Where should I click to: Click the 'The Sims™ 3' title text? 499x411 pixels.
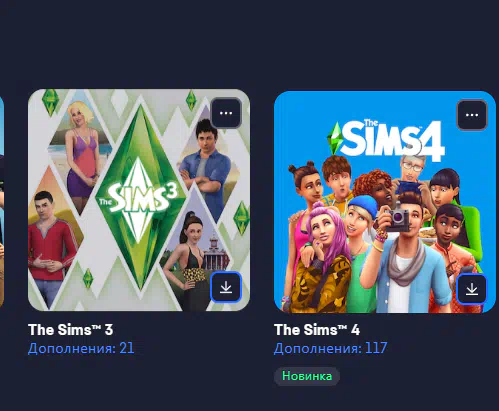(x=71, y=330)
